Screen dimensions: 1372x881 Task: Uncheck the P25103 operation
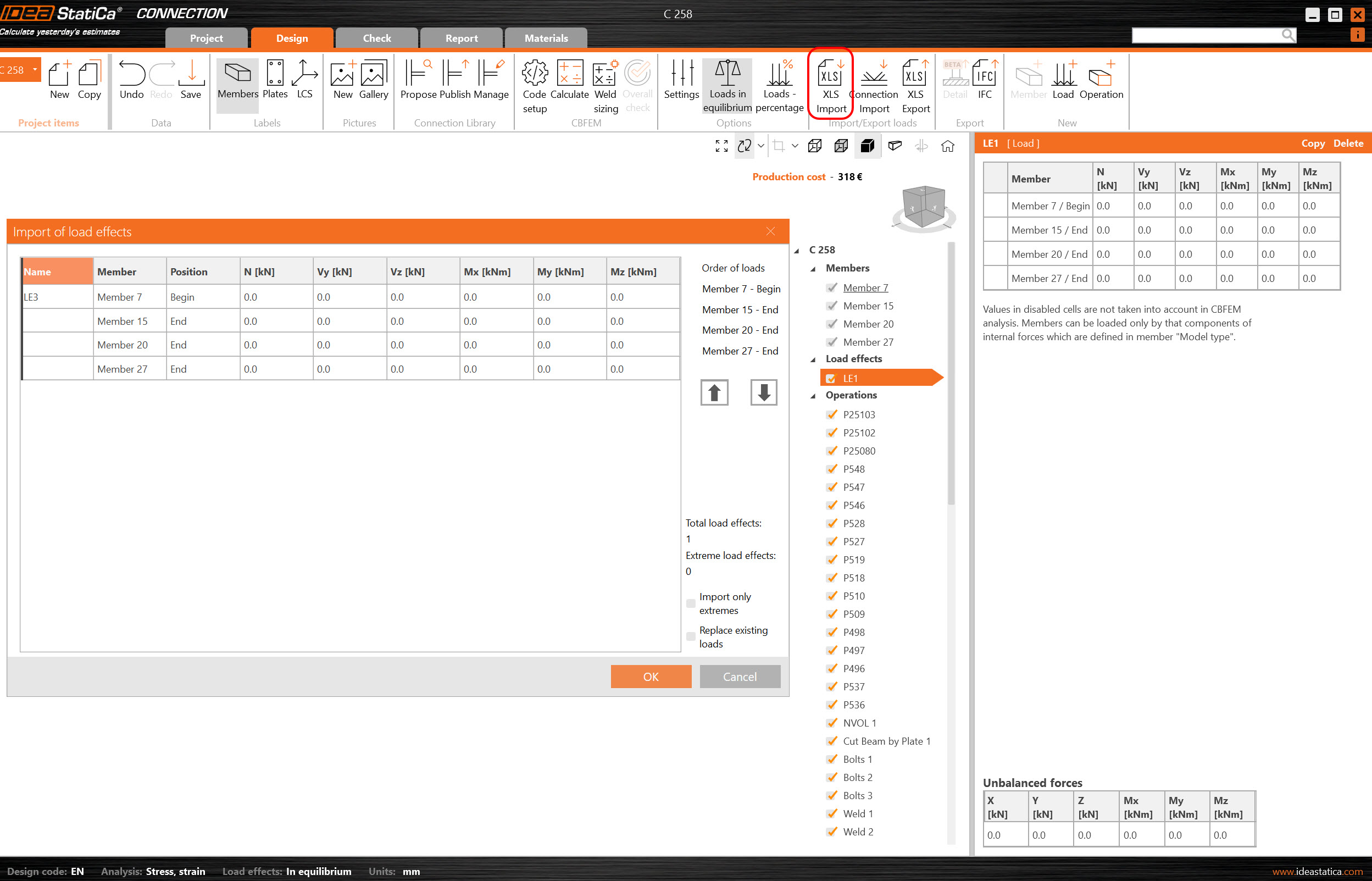tap(831, 414)
